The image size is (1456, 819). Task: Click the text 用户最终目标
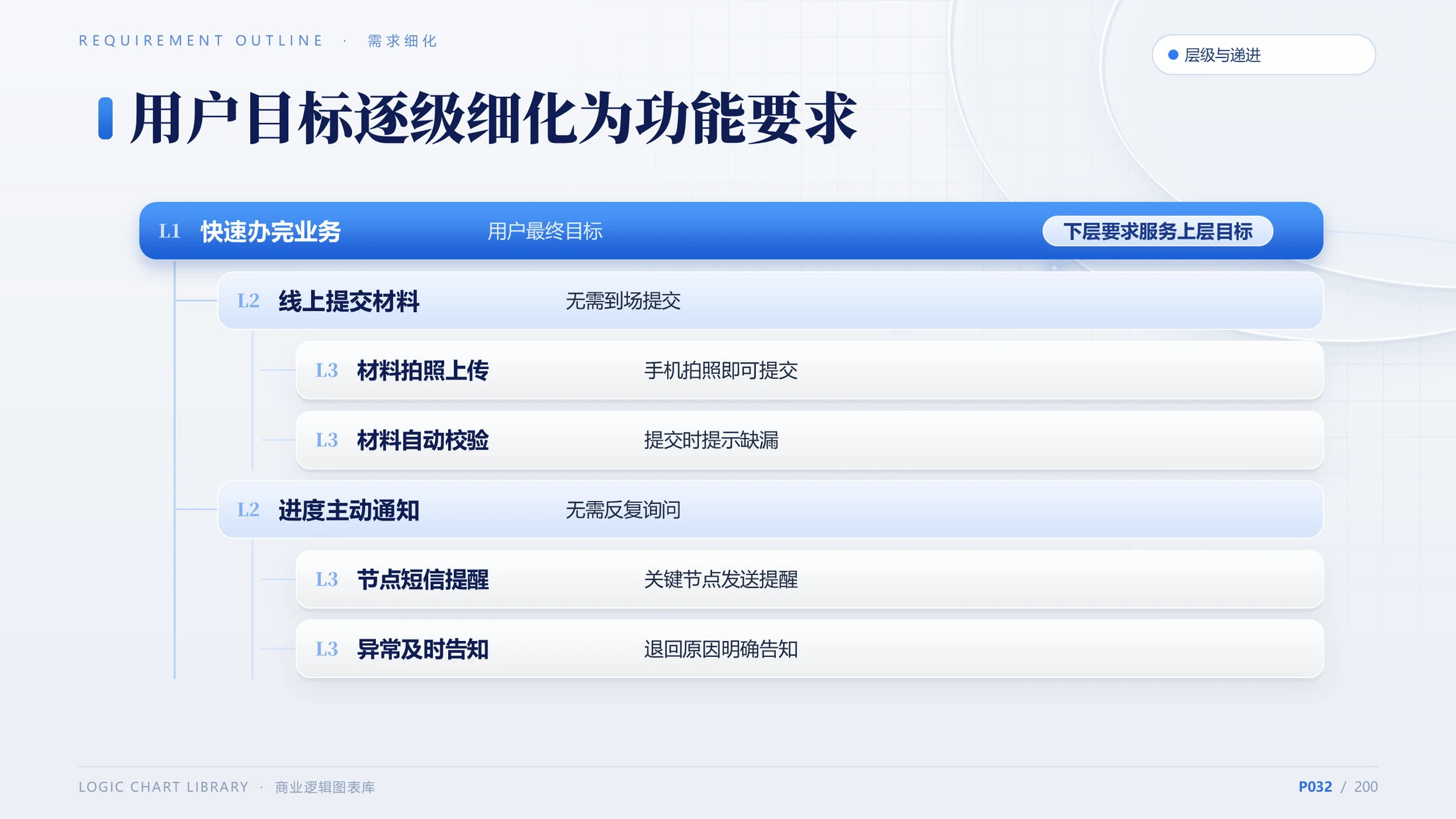tap(545, 232)
